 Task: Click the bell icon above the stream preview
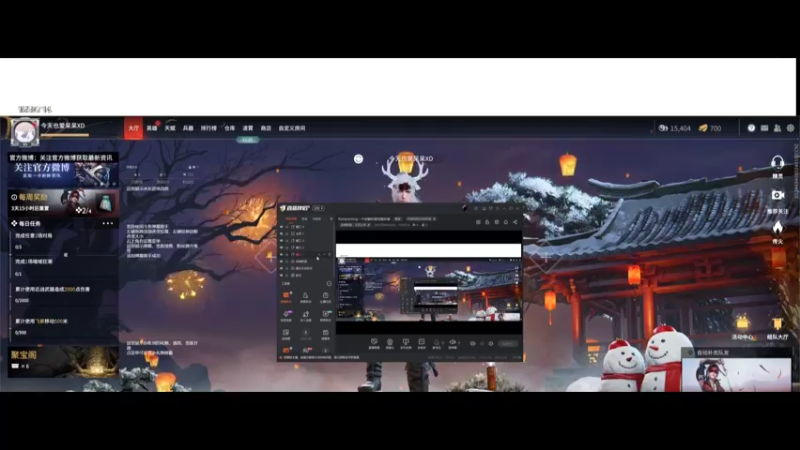click(x=506, y=222)
